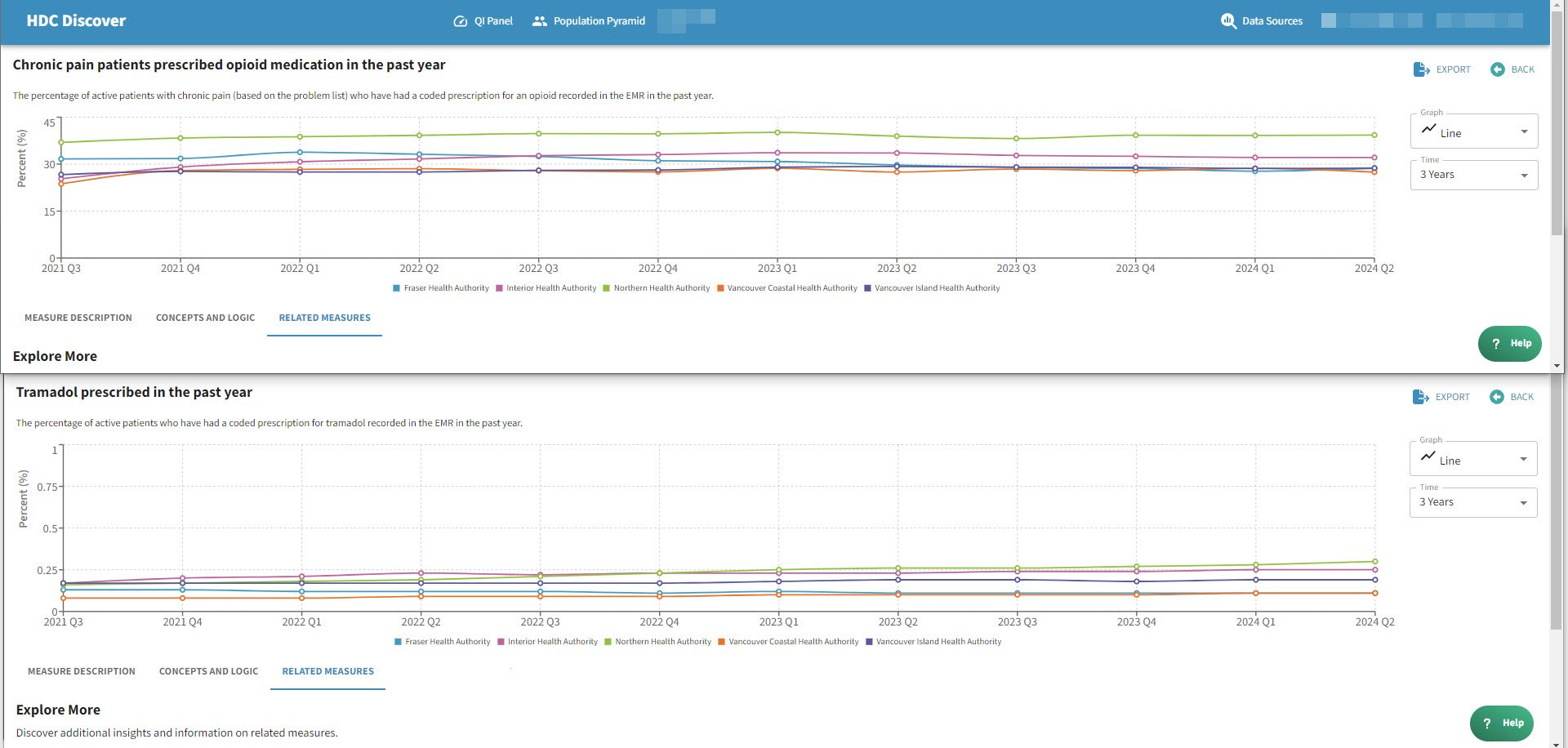This screenshot has width=1568, height=748.
Task: Click the Data Sources search icon
Action: click(1228, 21)
